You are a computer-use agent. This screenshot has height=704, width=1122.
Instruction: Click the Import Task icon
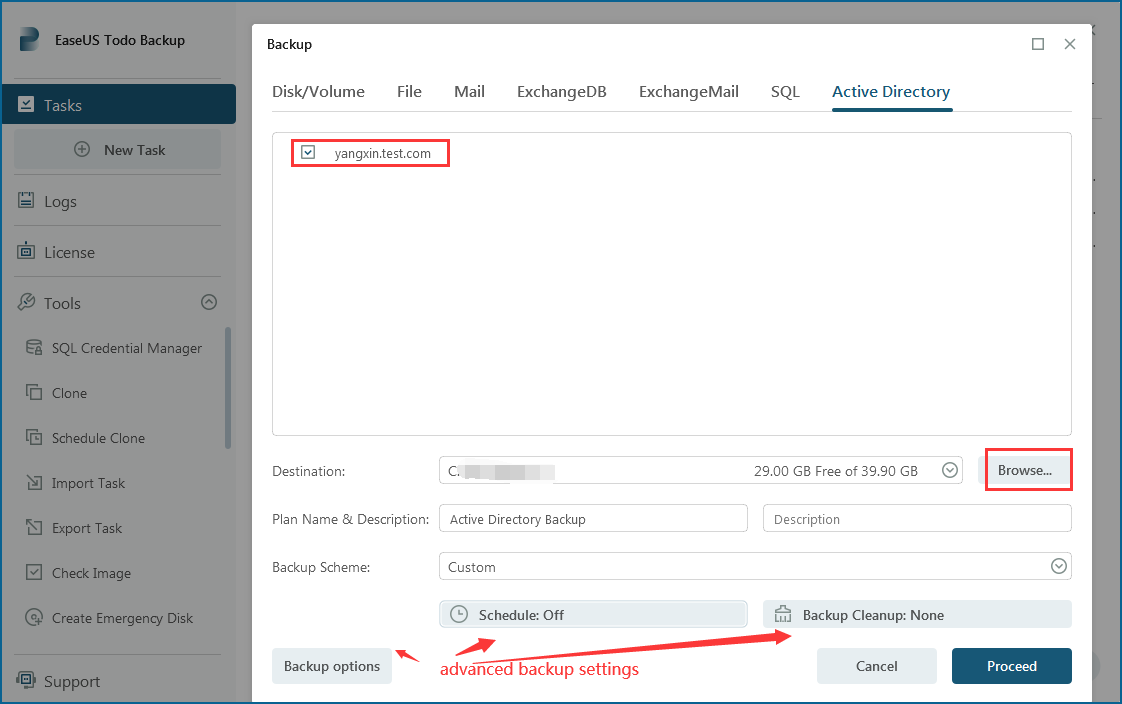click(x=34, y=483)
